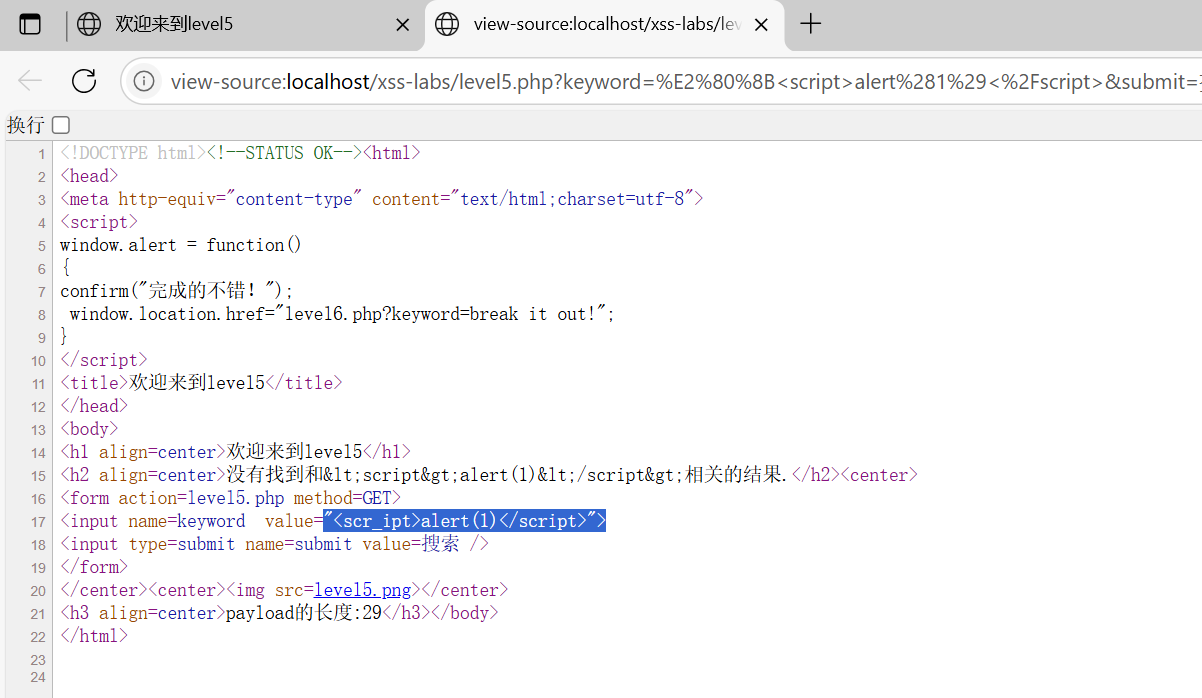Click line number 1 in gutter
Screen dimensions: 1202x698
tap(42, 154)
